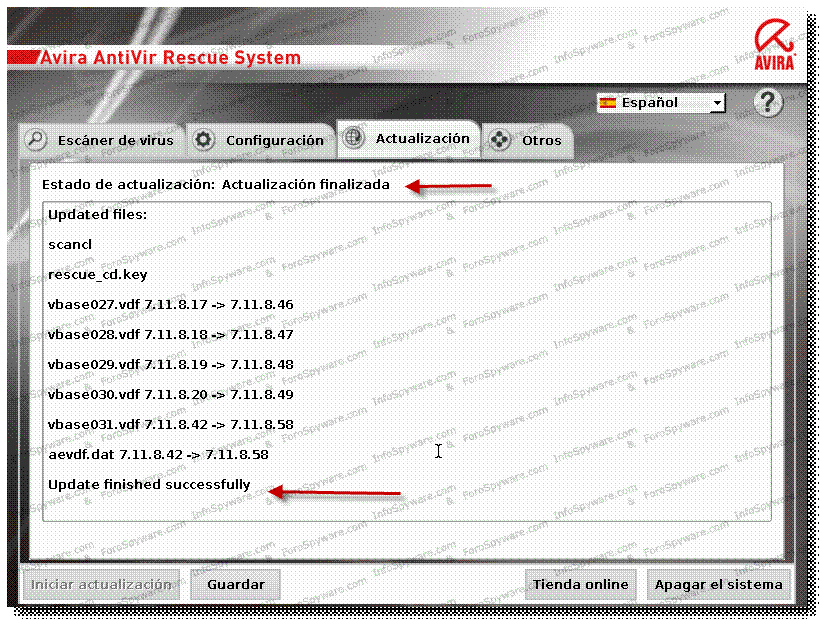The height and width of the screenshot is (630, 830).
Task: Click the aevdf.dat update line
Action: [158, 455]
